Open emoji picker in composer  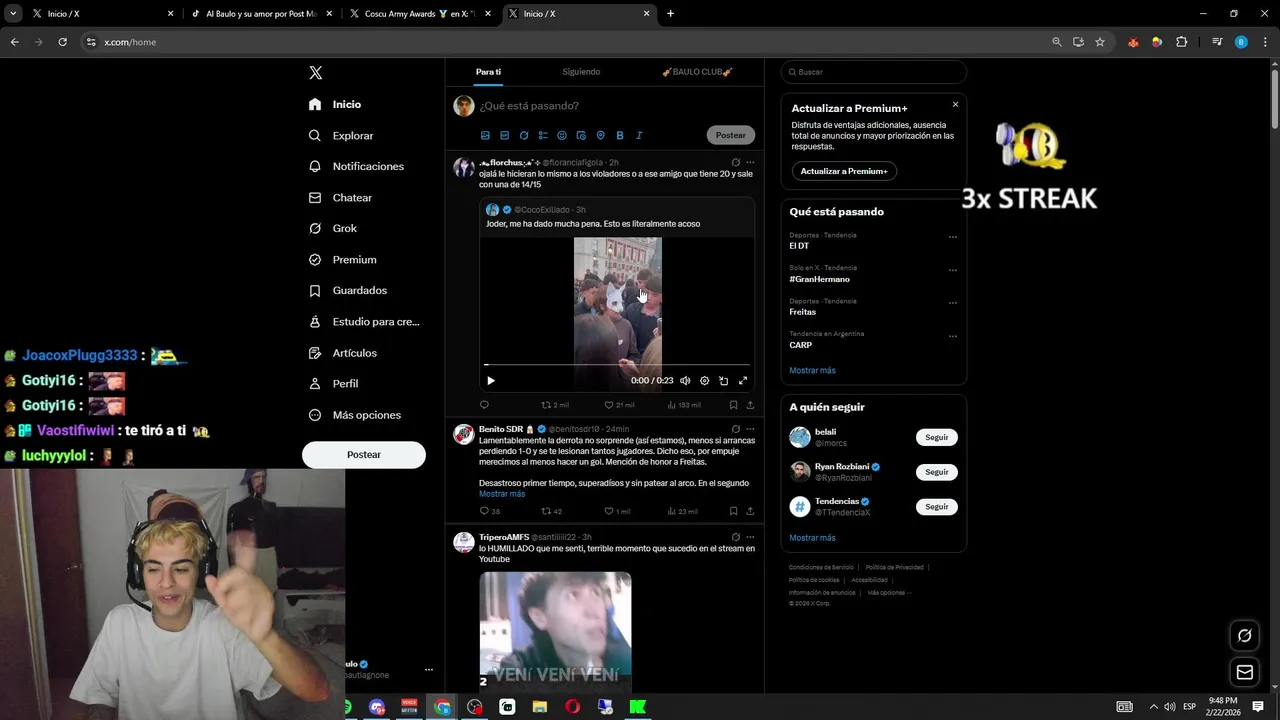[562, 135]
